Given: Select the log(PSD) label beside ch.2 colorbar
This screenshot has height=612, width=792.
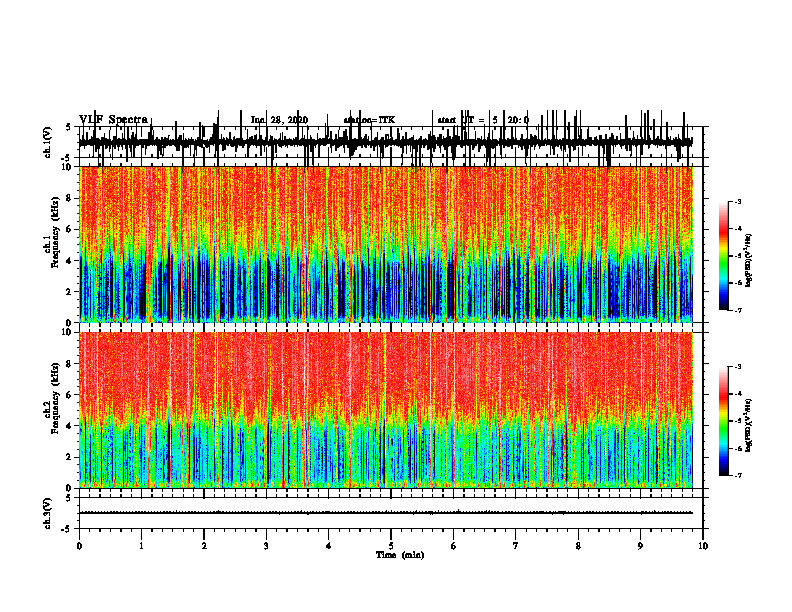Looking at the screenshot, I should [749, 424].
